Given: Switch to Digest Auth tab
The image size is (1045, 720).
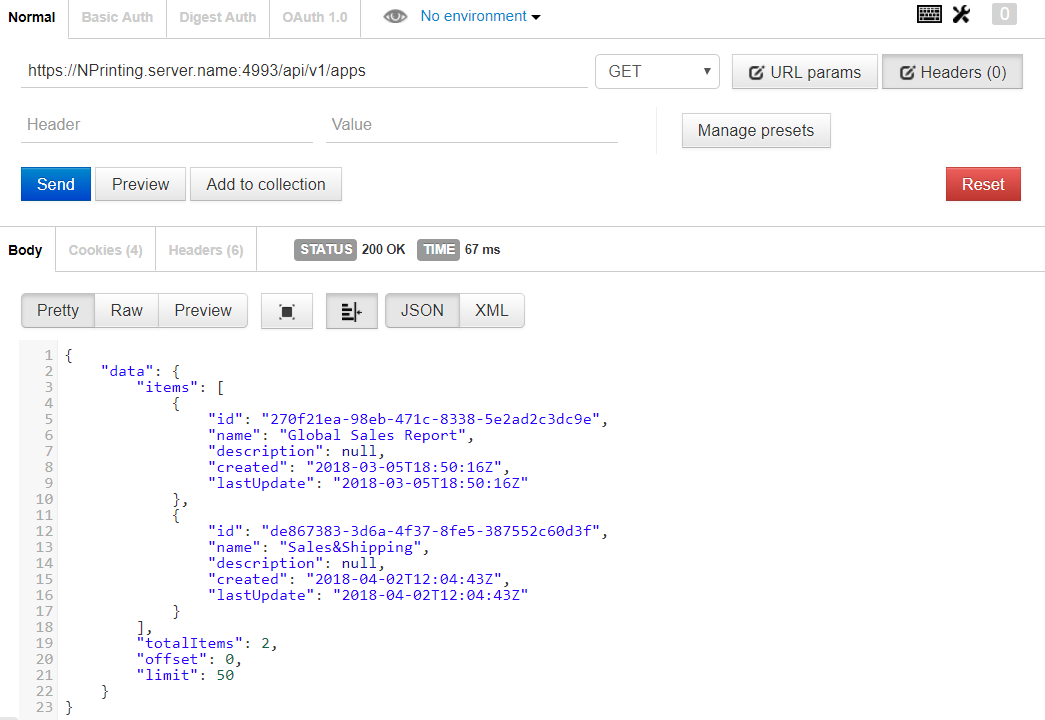Looking at the screenshot, I should click(x=218, y=17).
